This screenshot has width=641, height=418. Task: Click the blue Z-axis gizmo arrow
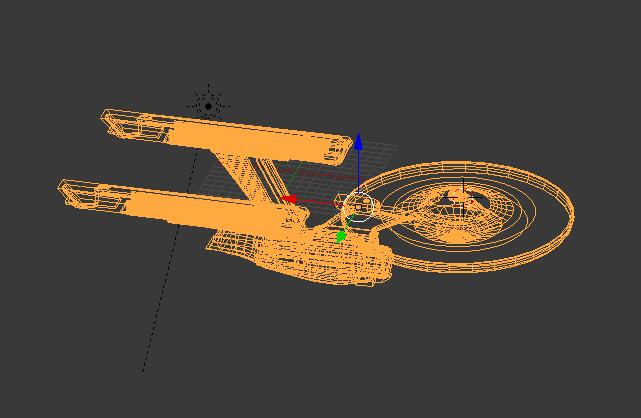click(x=359, y=141)
